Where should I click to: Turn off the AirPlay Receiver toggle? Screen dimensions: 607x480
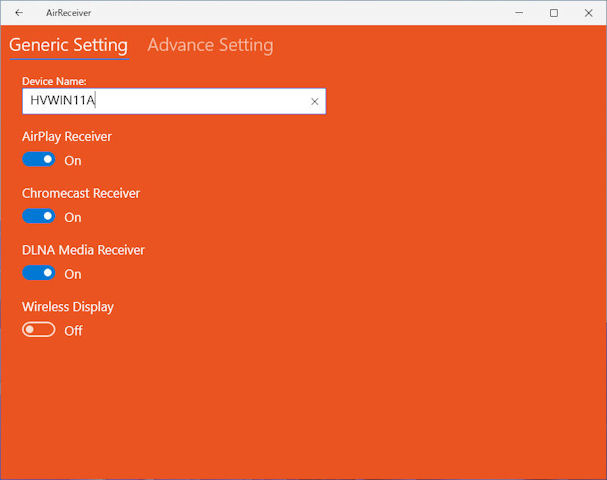tap(39, 159)
